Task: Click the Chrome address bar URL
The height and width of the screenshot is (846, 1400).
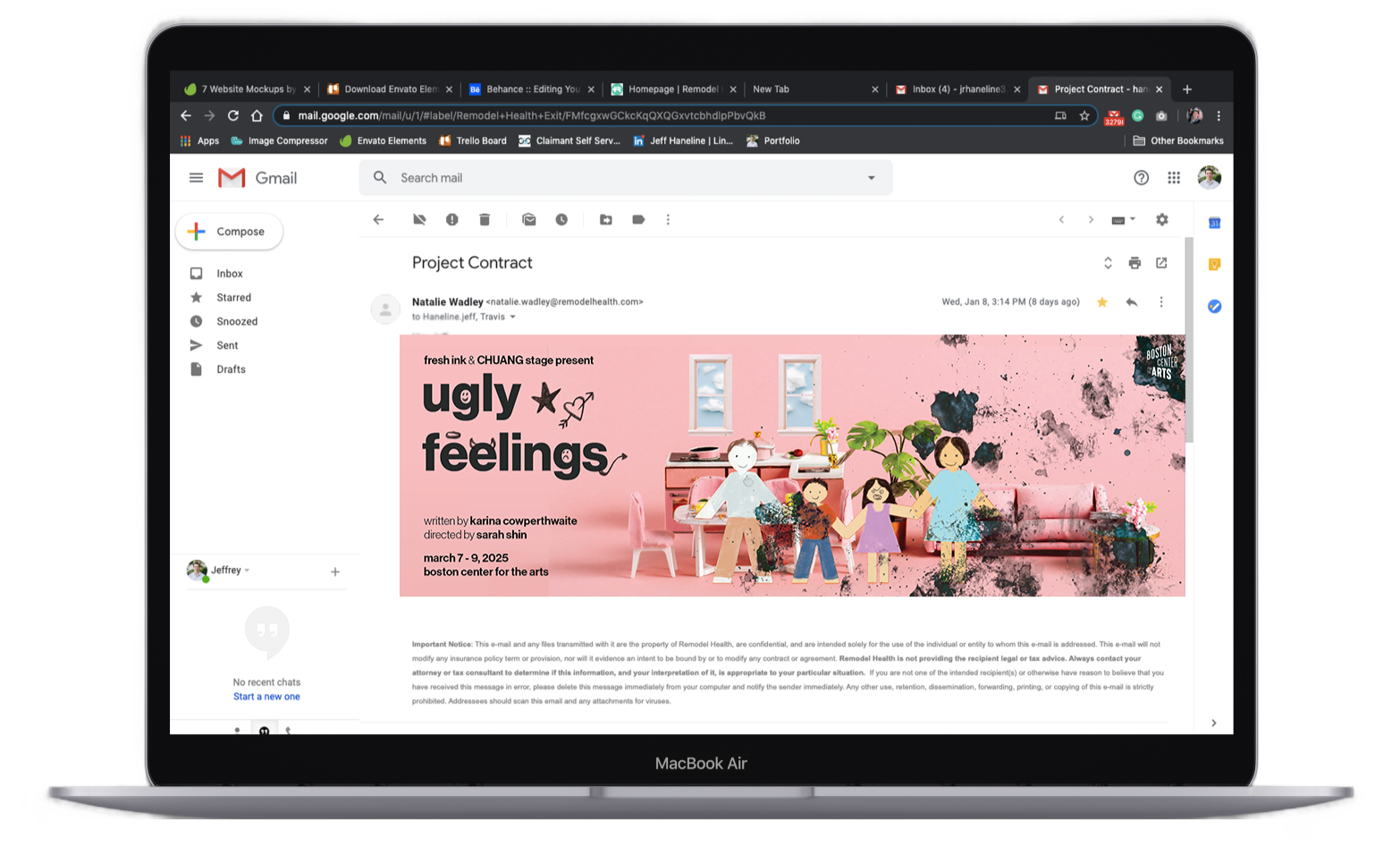Action: click(532, 115)
